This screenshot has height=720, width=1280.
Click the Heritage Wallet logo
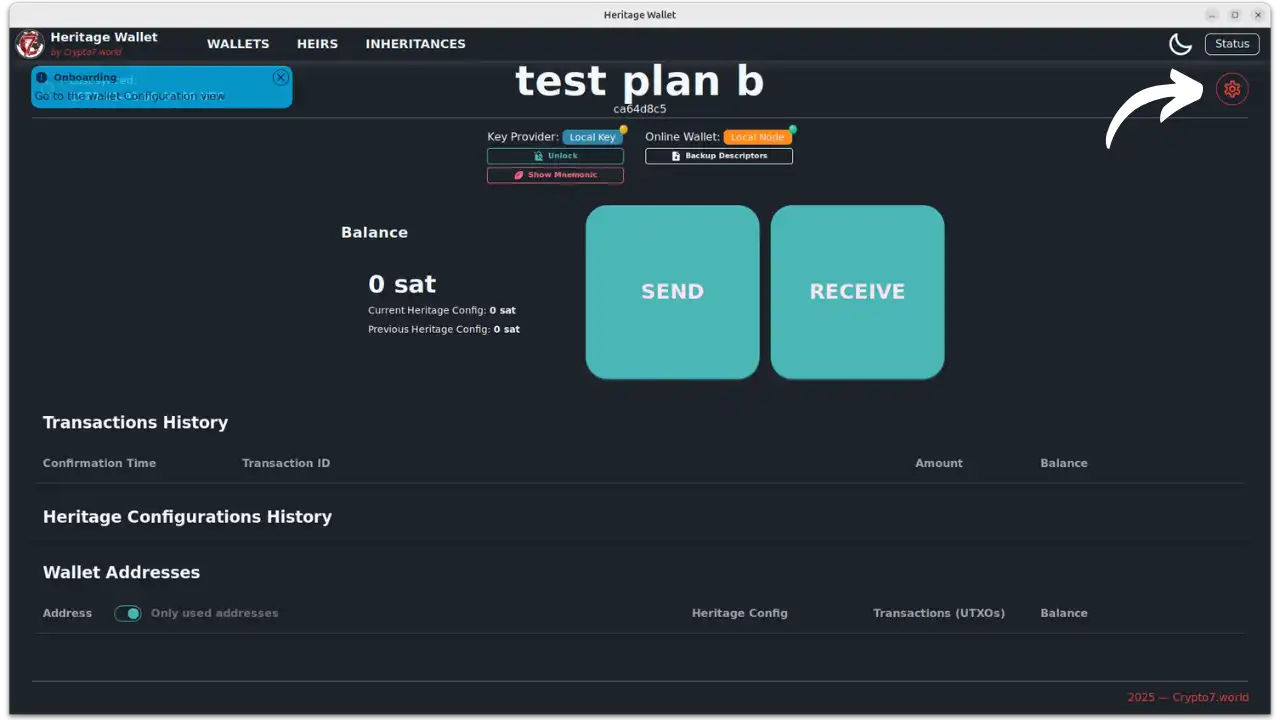[x=30, y=44]
